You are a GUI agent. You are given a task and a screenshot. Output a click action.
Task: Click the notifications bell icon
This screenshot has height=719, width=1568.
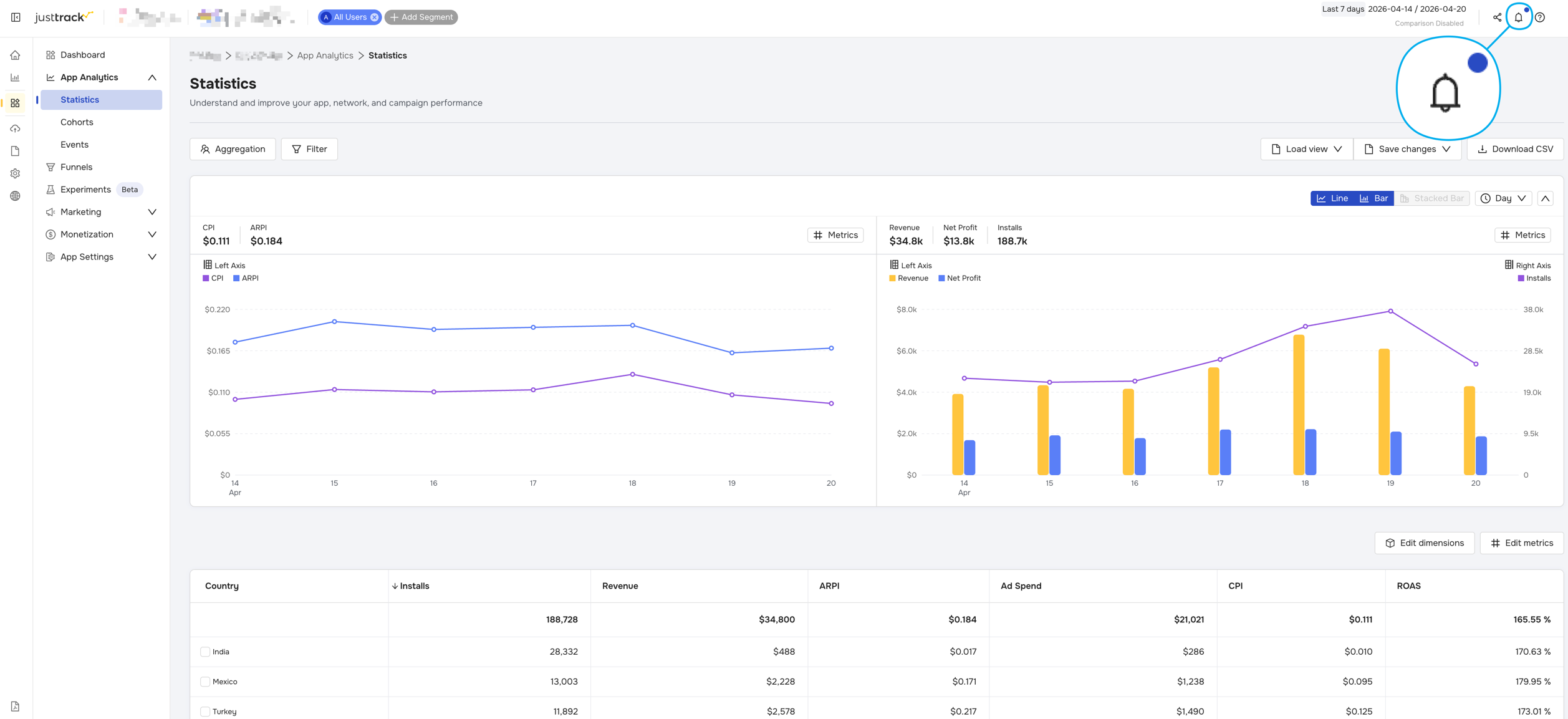1518,17
